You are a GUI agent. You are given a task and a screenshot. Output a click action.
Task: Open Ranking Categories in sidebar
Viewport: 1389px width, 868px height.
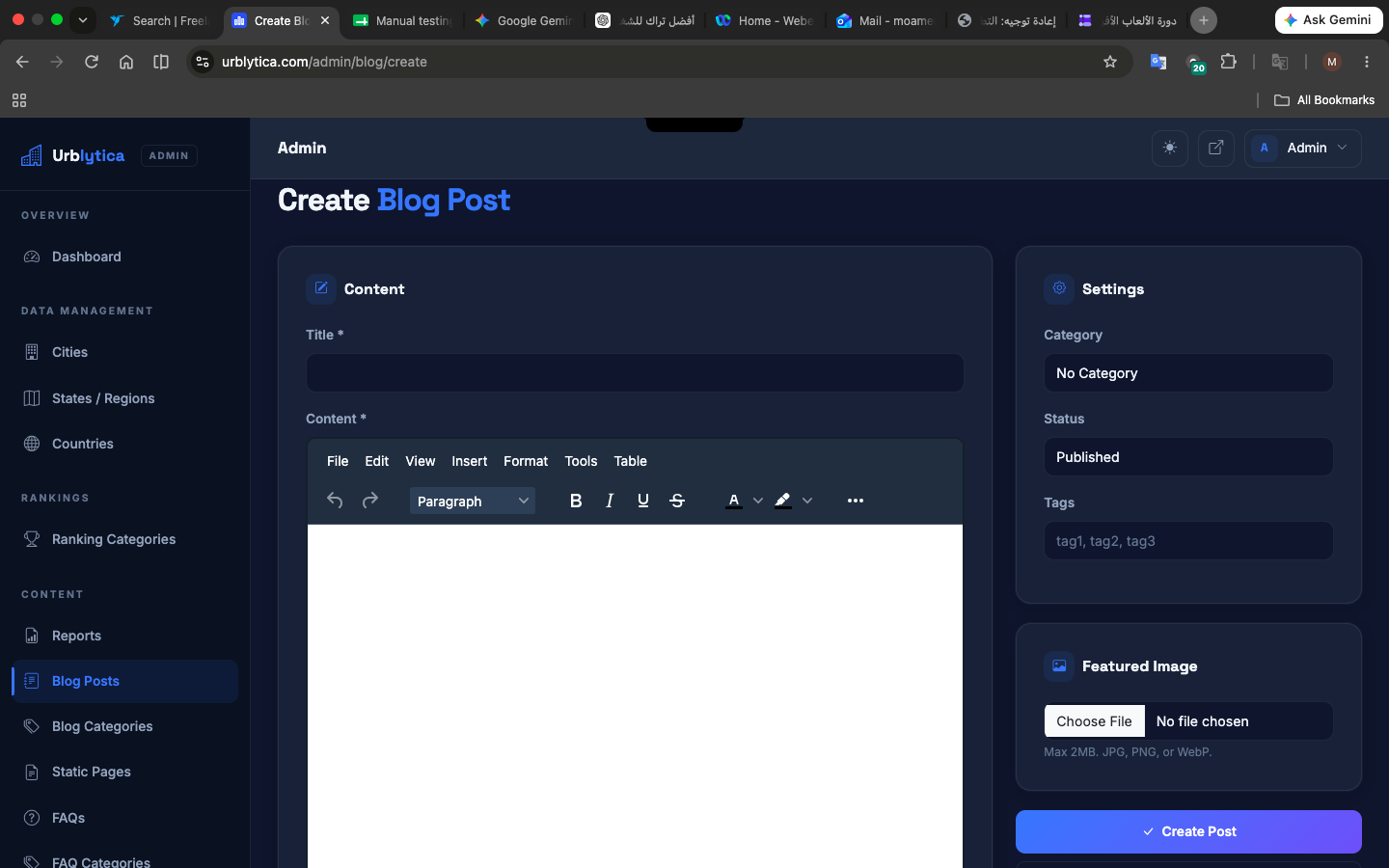[124, 539]
